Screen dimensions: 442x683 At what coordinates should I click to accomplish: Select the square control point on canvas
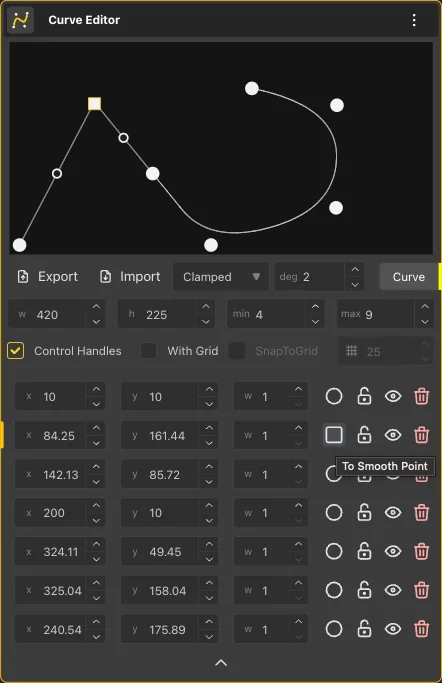click(x=94, y=104)
